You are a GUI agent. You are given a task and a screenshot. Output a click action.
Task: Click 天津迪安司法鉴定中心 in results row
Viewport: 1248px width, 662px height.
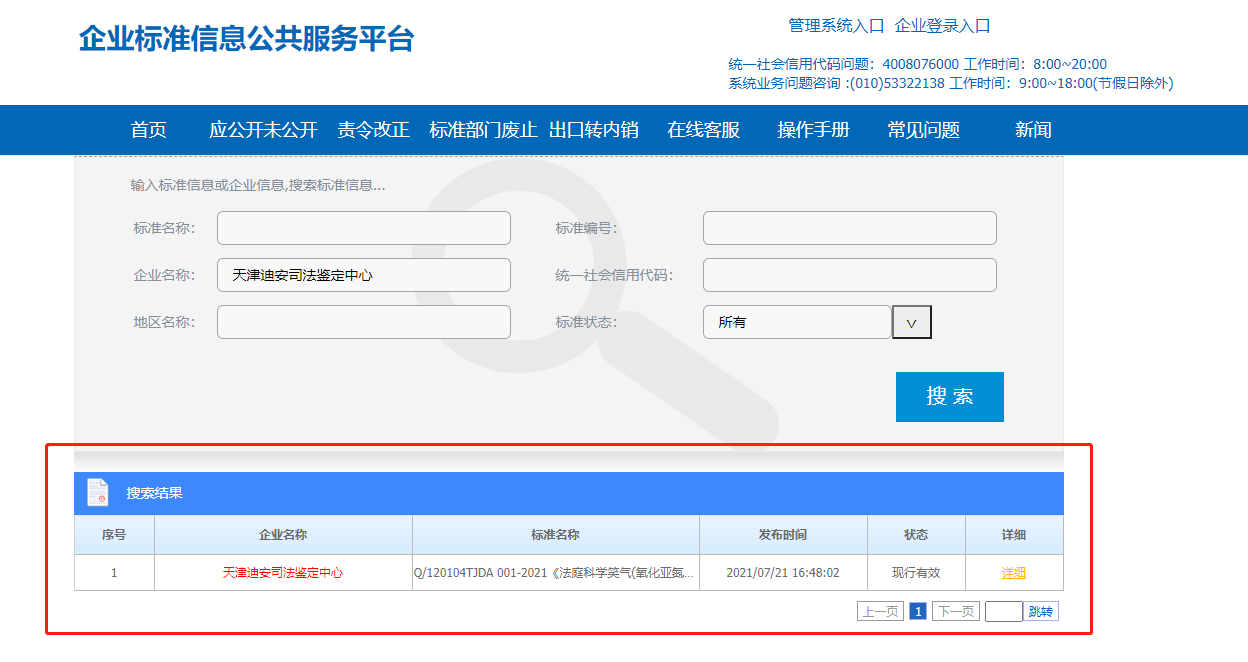tap(283, 573)
